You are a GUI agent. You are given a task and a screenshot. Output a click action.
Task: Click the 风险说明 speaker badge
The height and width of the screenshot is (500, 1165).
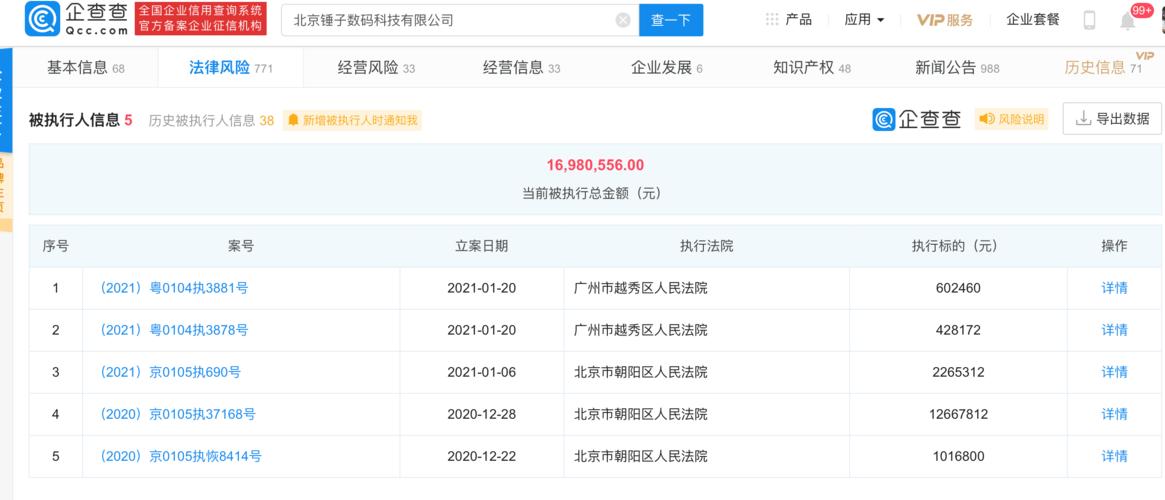pyautogui.click(x=1011, y=119)
